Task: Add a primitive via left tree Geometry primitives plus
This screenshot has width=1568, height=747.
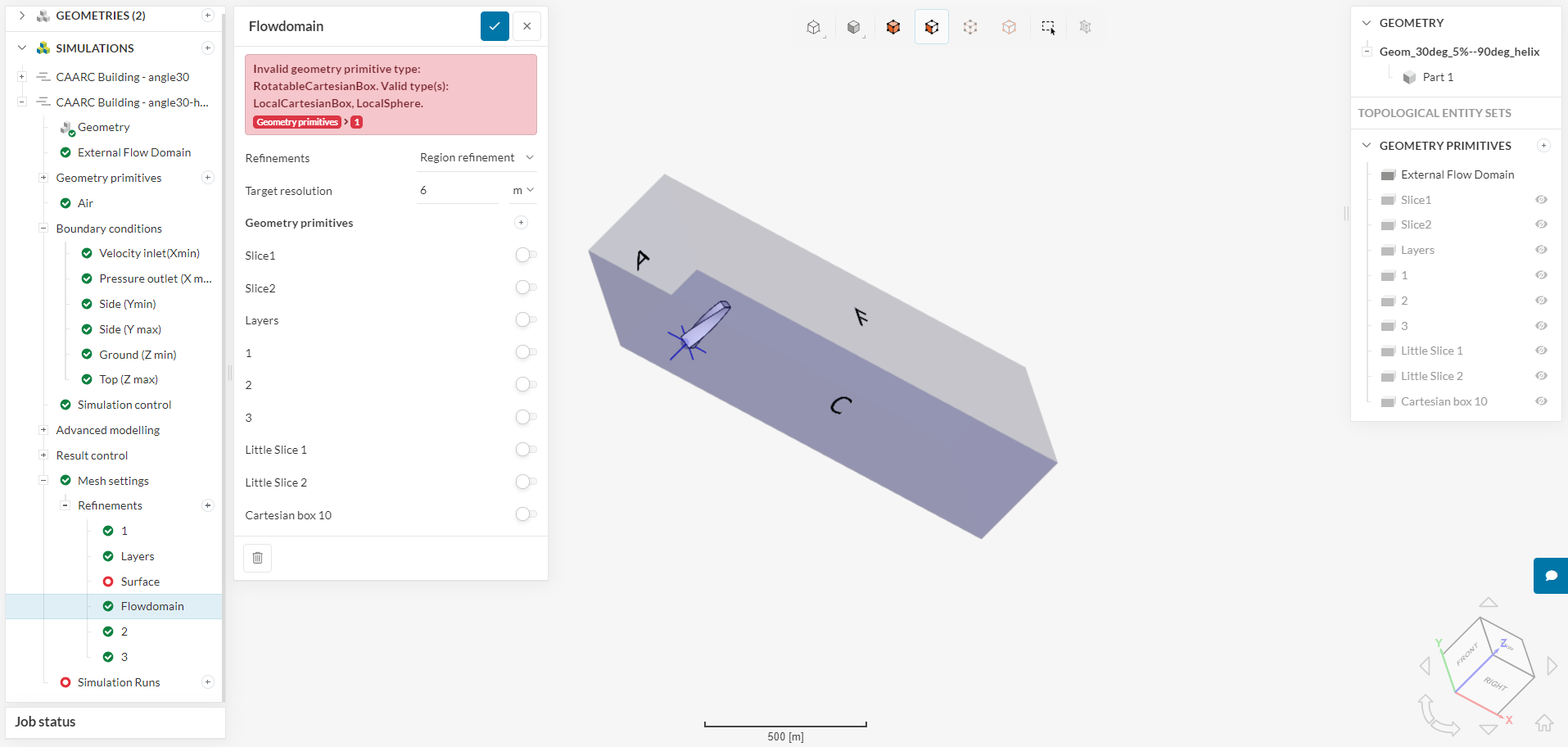Action: [208, 178]
